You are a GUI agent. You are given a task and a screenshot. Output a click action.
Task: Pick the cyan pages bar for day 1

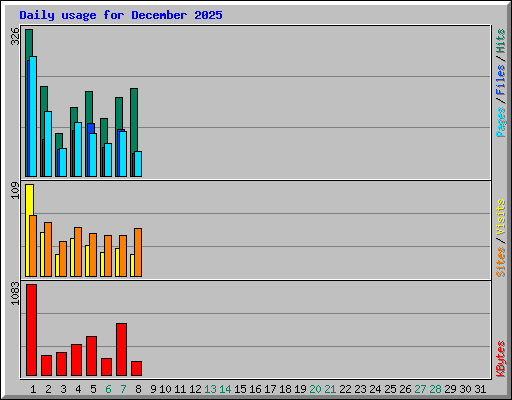tap(33, 116)
